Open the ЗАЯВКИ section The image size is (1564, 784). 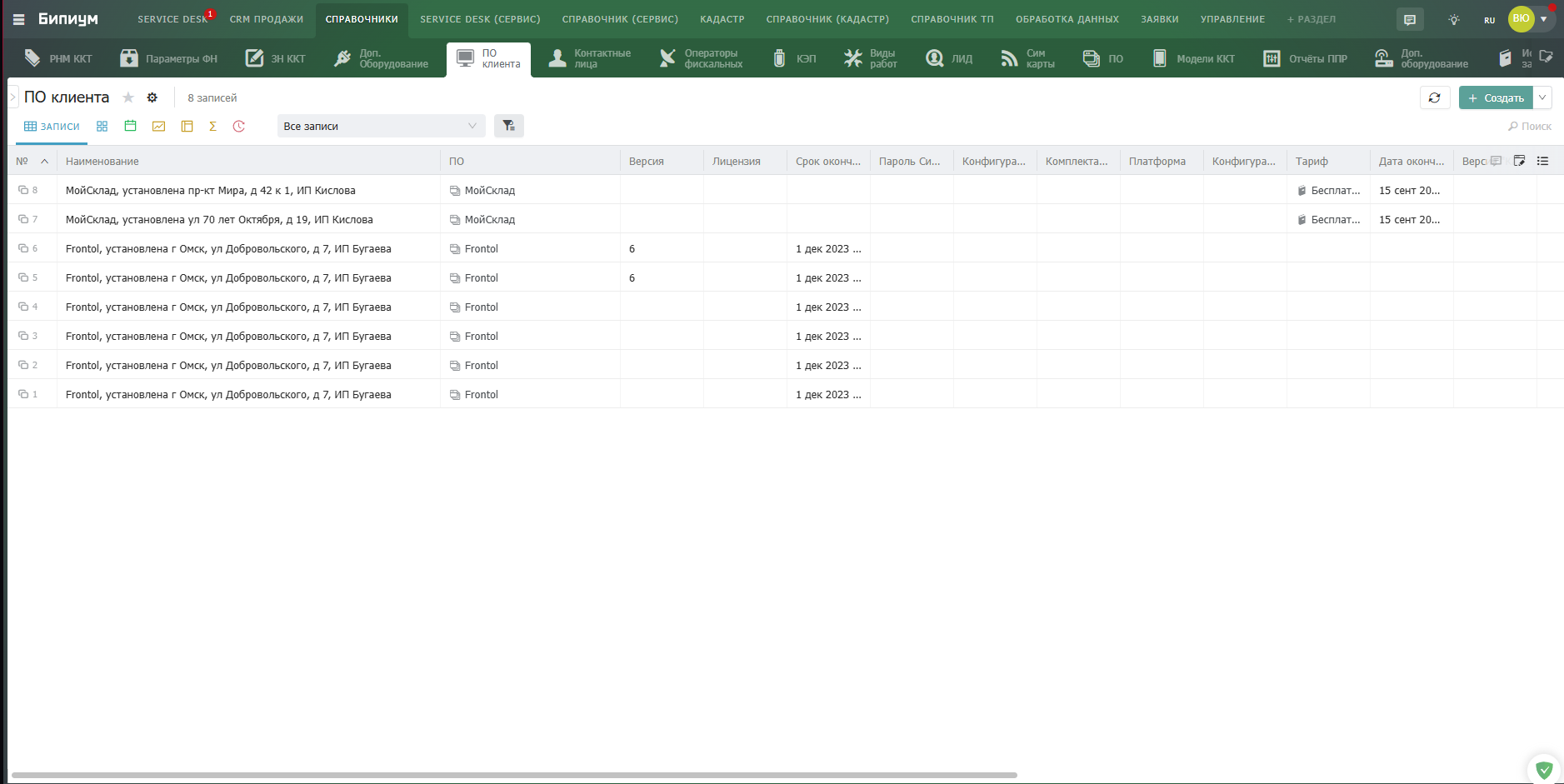(1160, 19)
